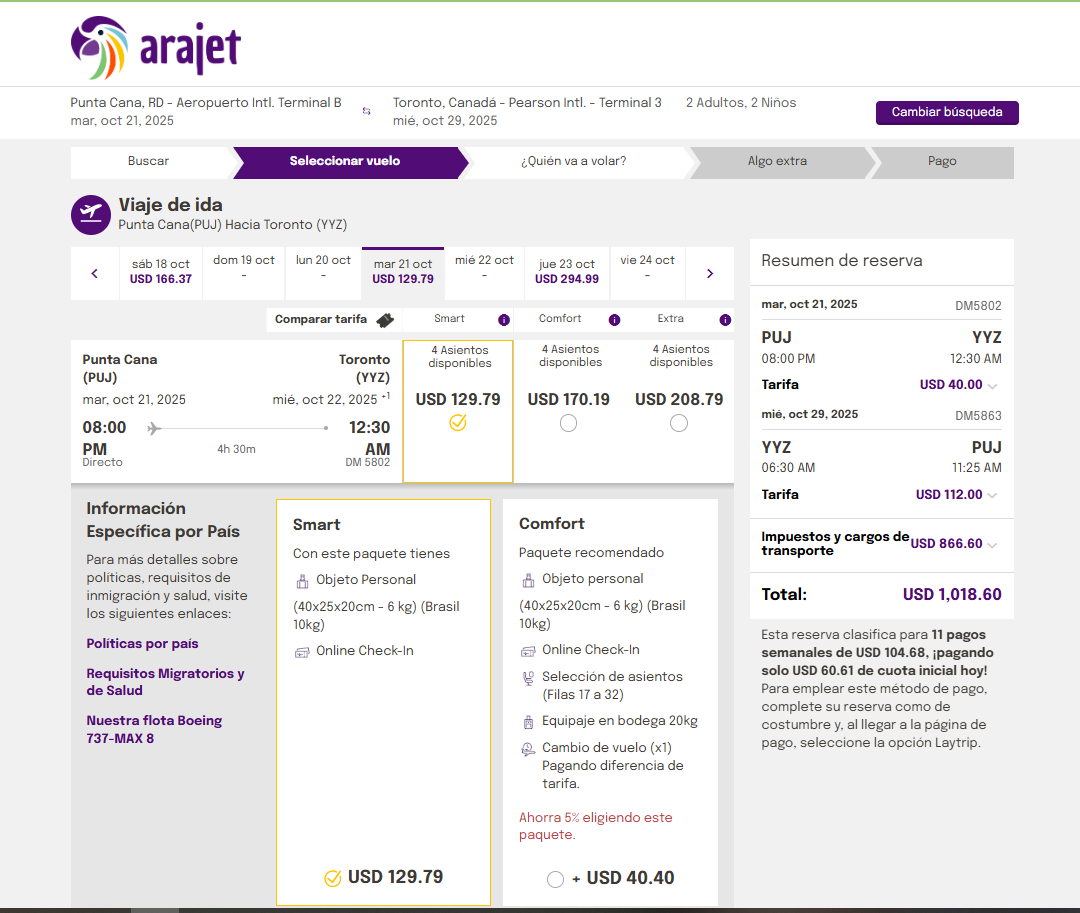The image size is (1080, 913).
Task: Expand Impuestos y cargos de transporte details
Action: pyautogui.click(x=991, y=544)
